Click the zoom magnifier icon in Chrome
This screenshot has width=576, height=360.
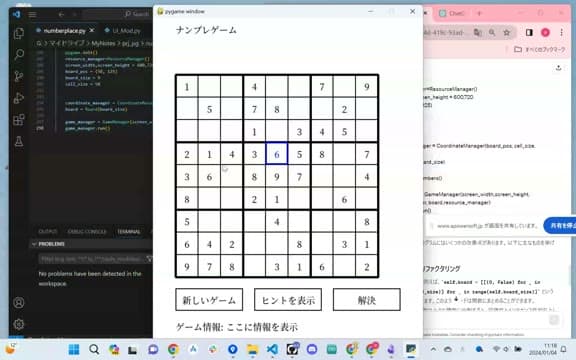tap(492, 33)
